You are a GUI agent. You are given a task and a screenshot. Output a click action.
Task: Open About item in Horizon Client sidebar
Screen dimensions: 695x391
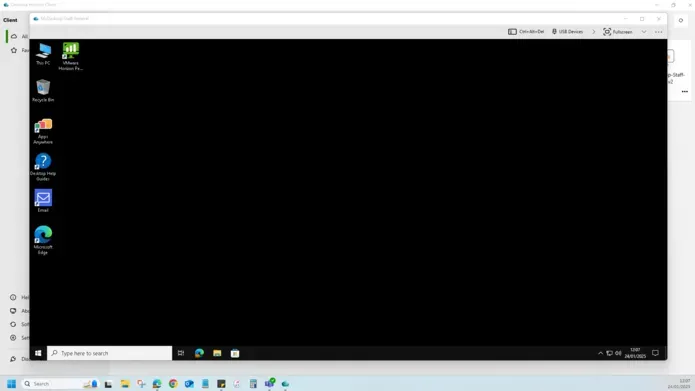pos(19,311)
